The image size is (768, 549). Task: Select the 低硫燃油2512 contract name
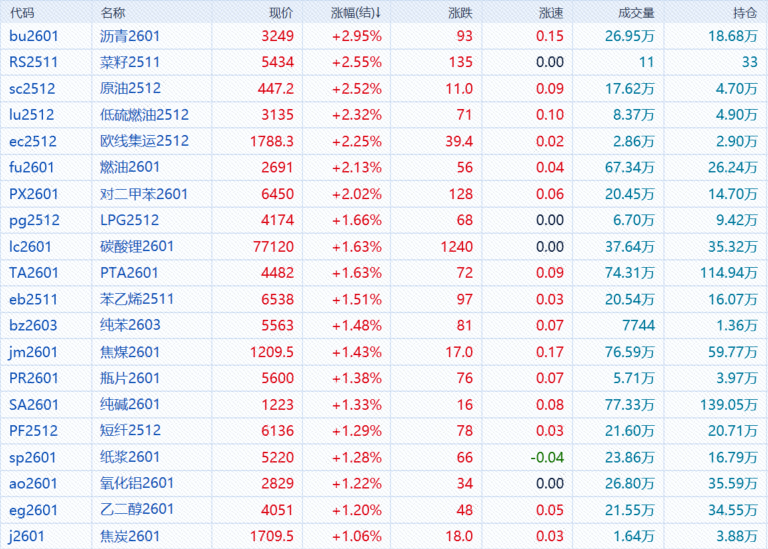pyautogui.click(x=144, y=115)
